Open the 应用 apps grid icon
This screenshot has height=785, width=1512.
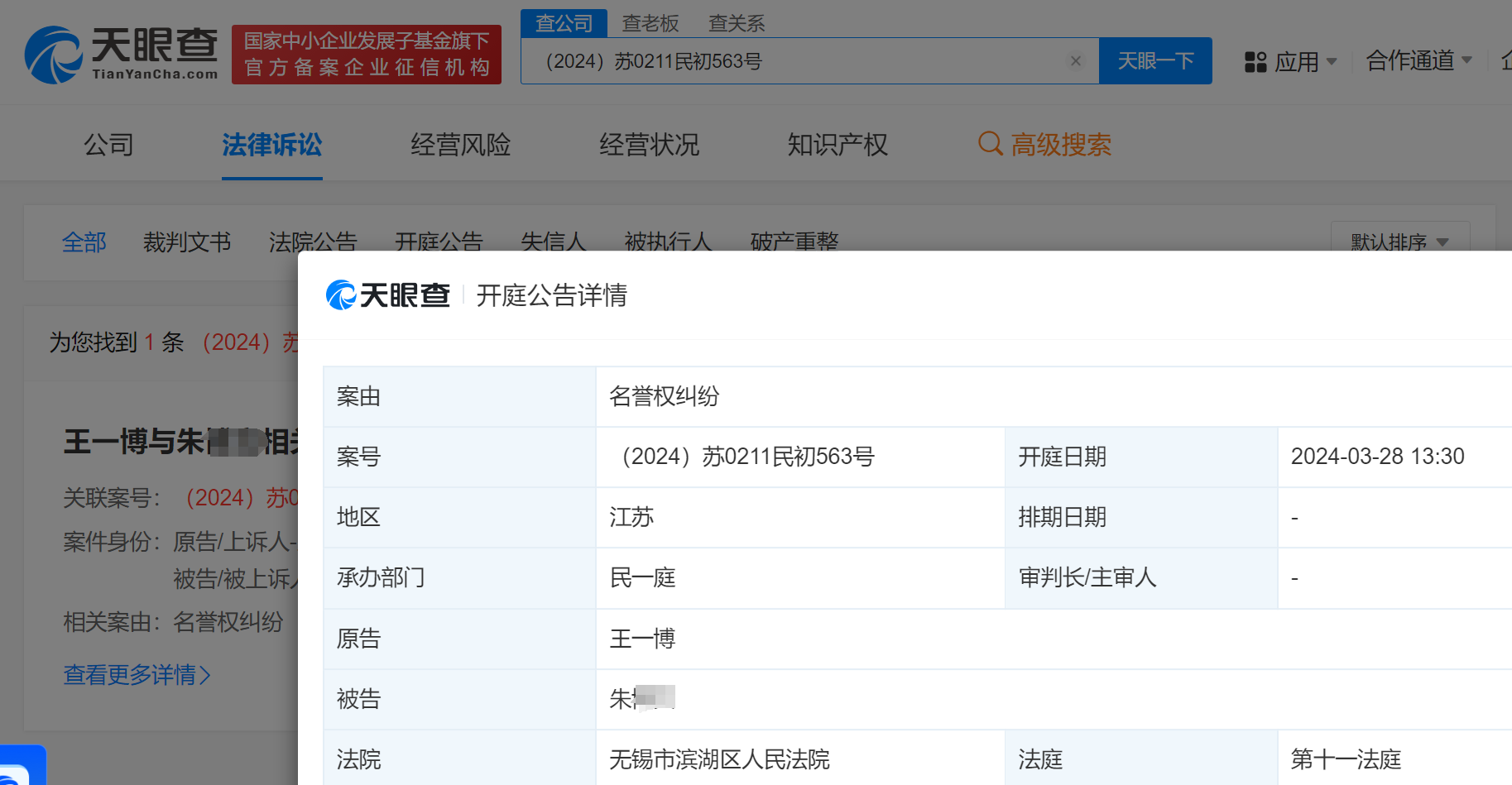coord(1255,60)
